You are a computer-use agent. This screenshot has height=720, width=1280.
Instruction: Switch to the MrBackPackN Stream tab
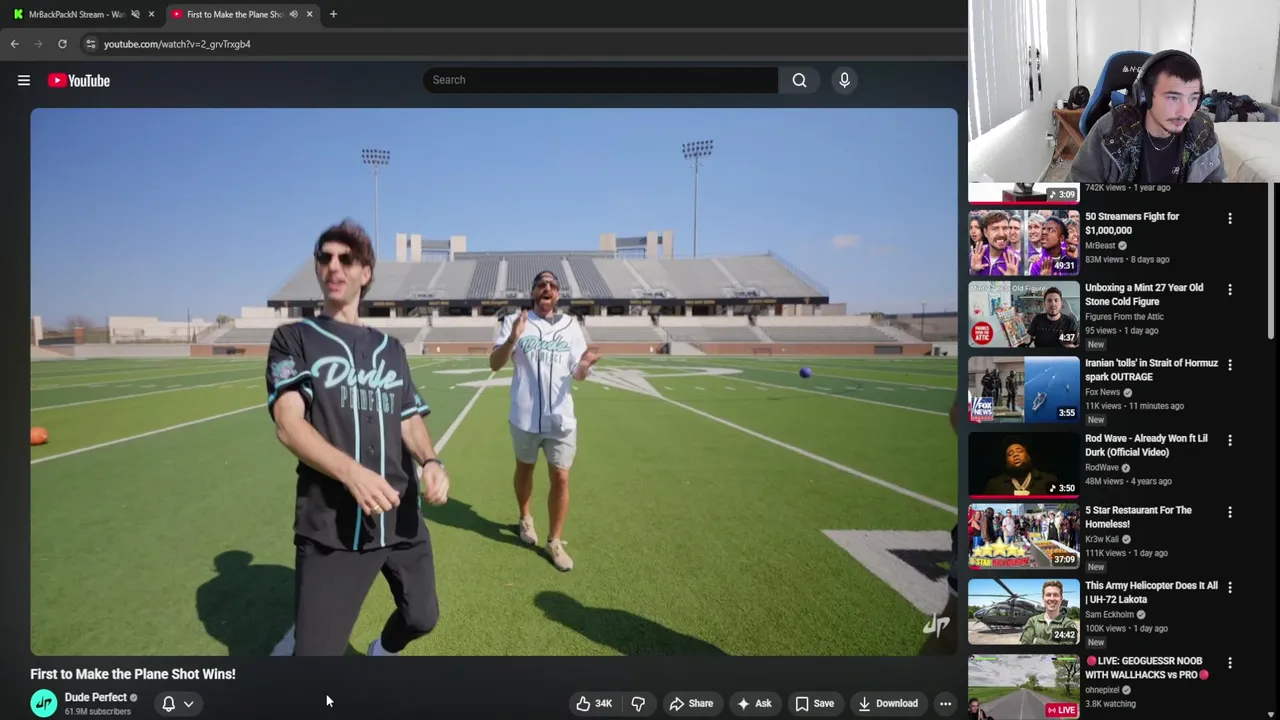tap(76, 14)
